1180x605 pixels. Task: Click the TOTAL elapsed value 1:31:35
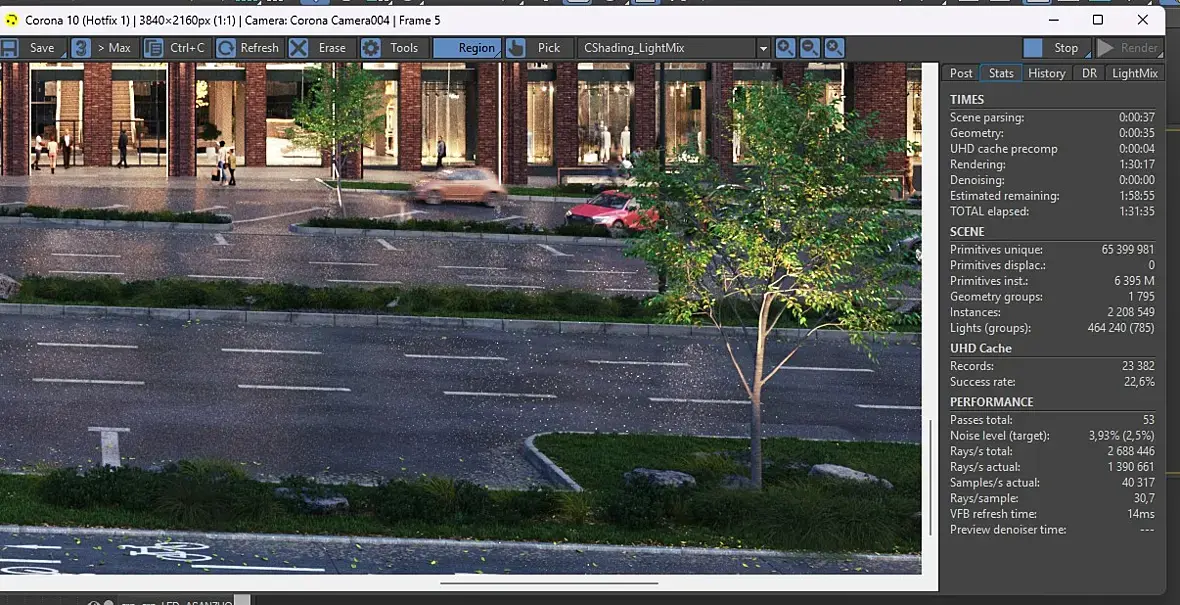[x=1136, y=211]
